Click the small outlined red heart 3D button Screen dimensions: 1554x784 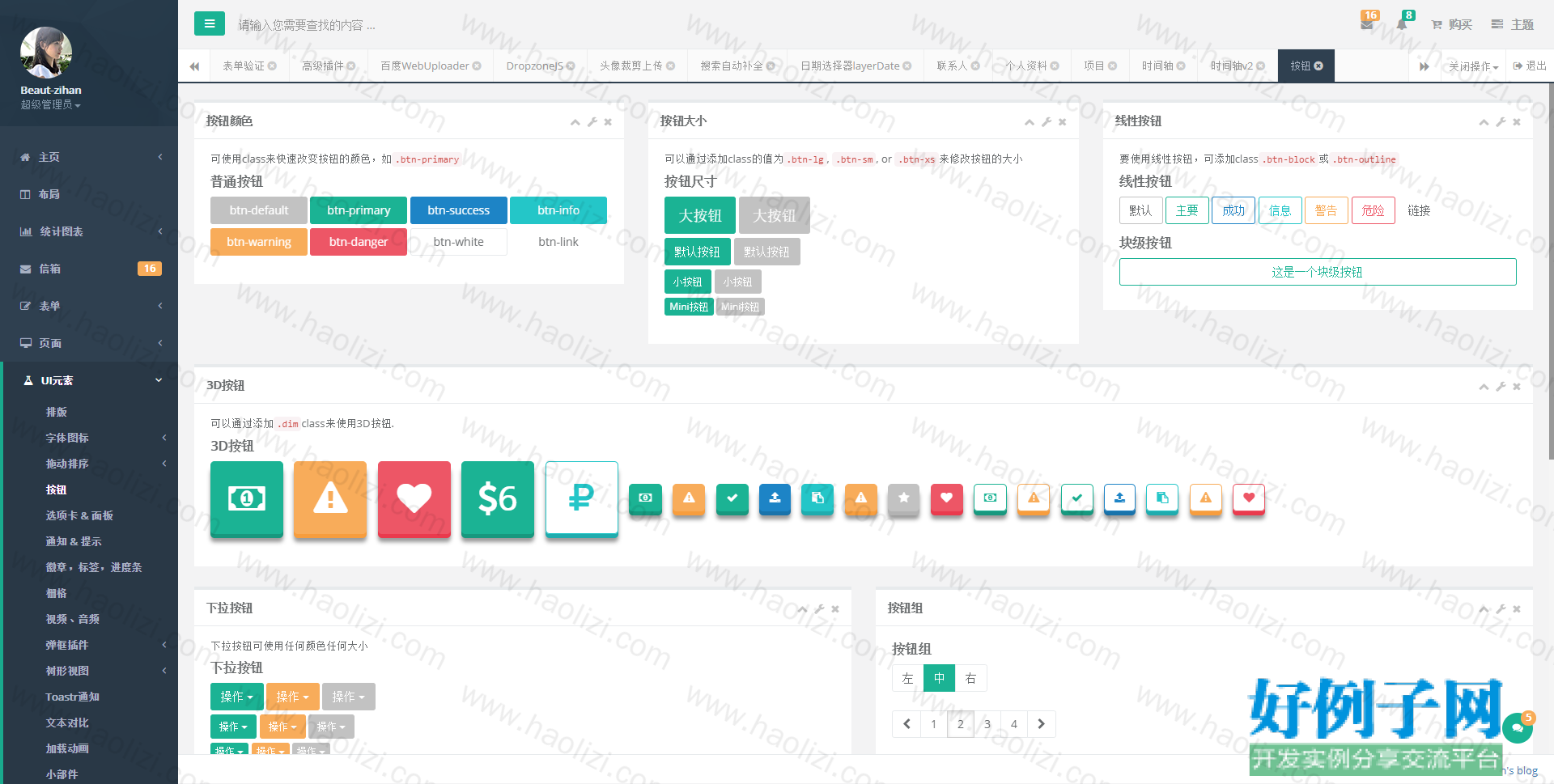coord(1249,499)
